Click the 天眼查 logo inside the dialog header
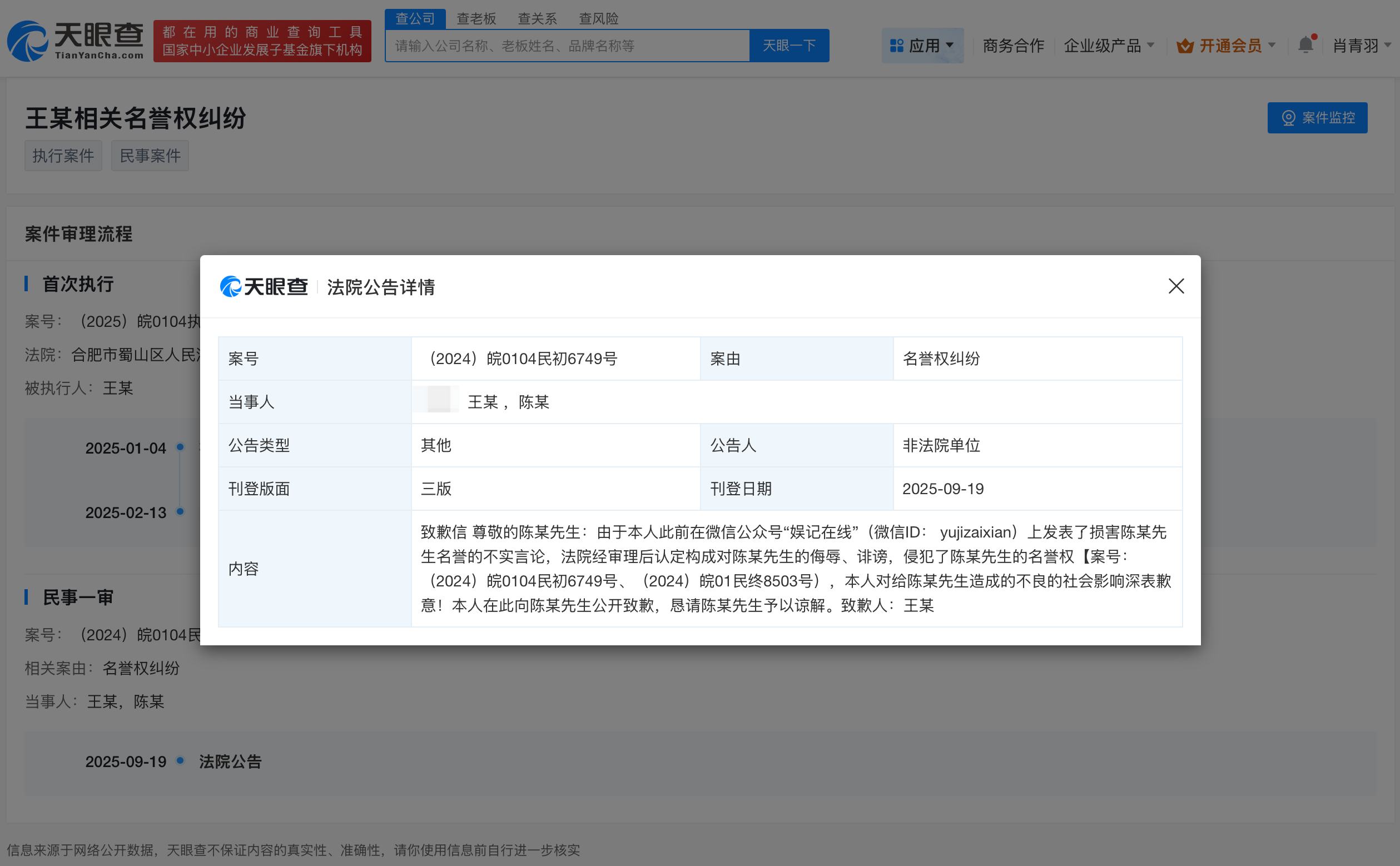The height and width of the screenshot is (866, 1400). coord(264,287)
